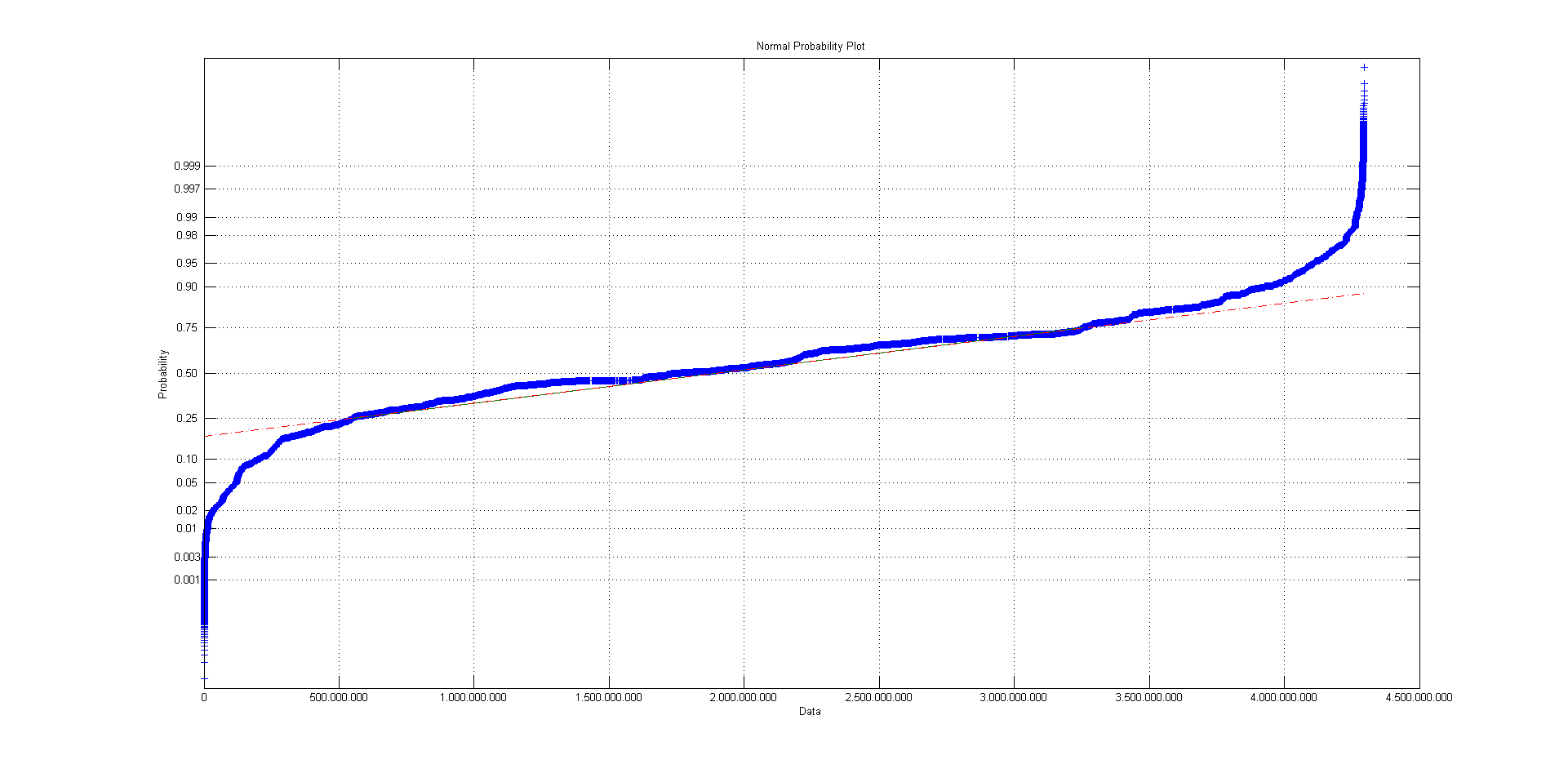Click the topmost isolated blue plus marker
Screen dimensions: 1568x773
[x=1364, y=68]
